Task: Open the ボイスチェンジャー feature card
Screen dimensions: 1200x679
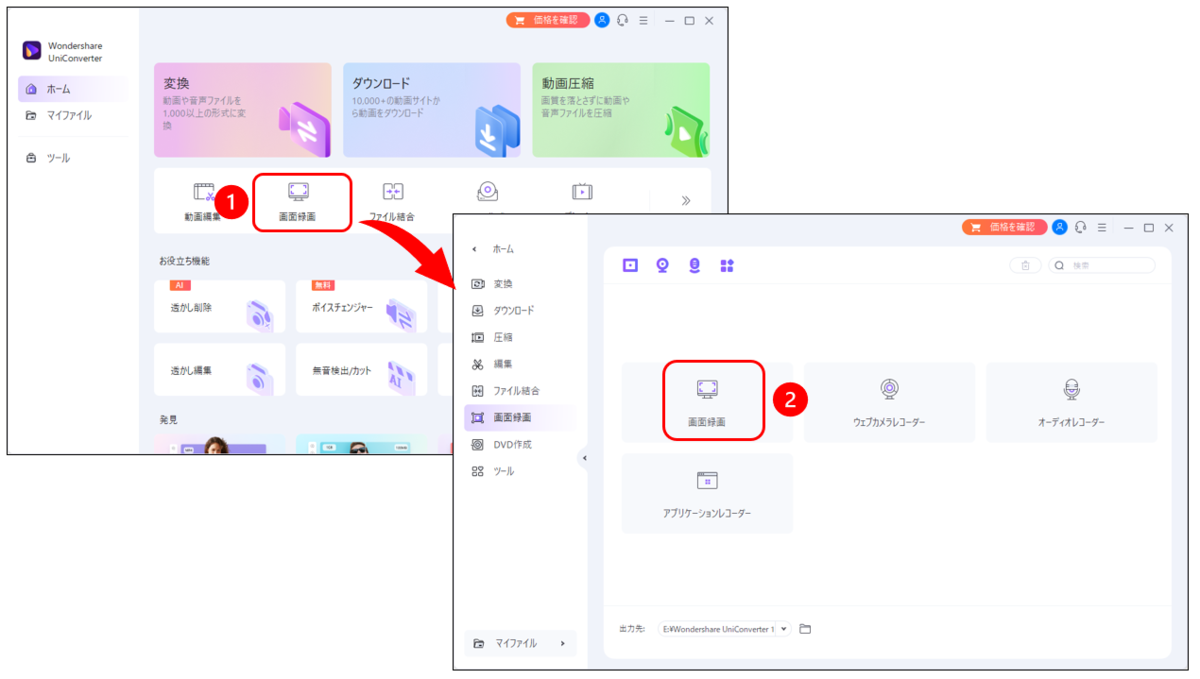Action: [x=361, y=307]
